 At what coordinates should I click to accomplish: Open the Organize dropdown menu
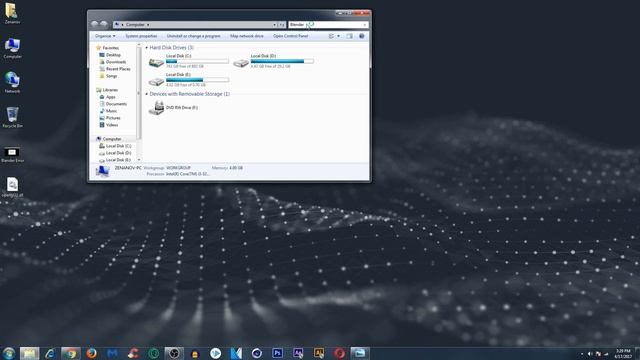tap(105, 36)
